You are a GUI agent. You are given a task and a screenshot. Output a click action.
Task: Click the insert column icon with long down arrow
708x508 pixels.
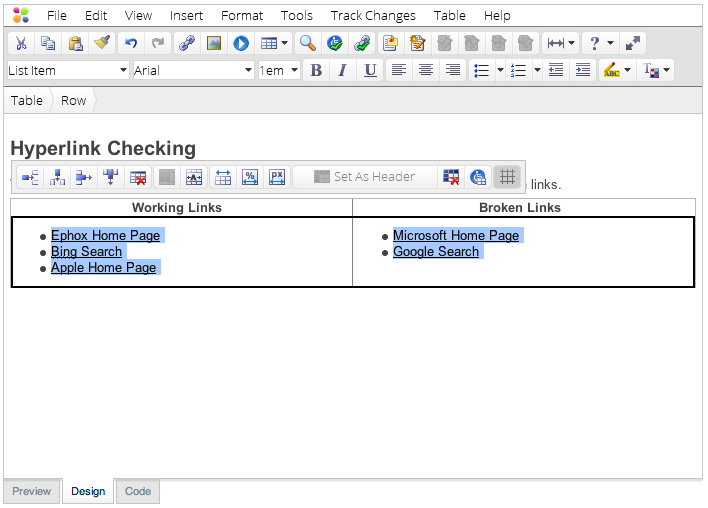click(x=111, y=177)
